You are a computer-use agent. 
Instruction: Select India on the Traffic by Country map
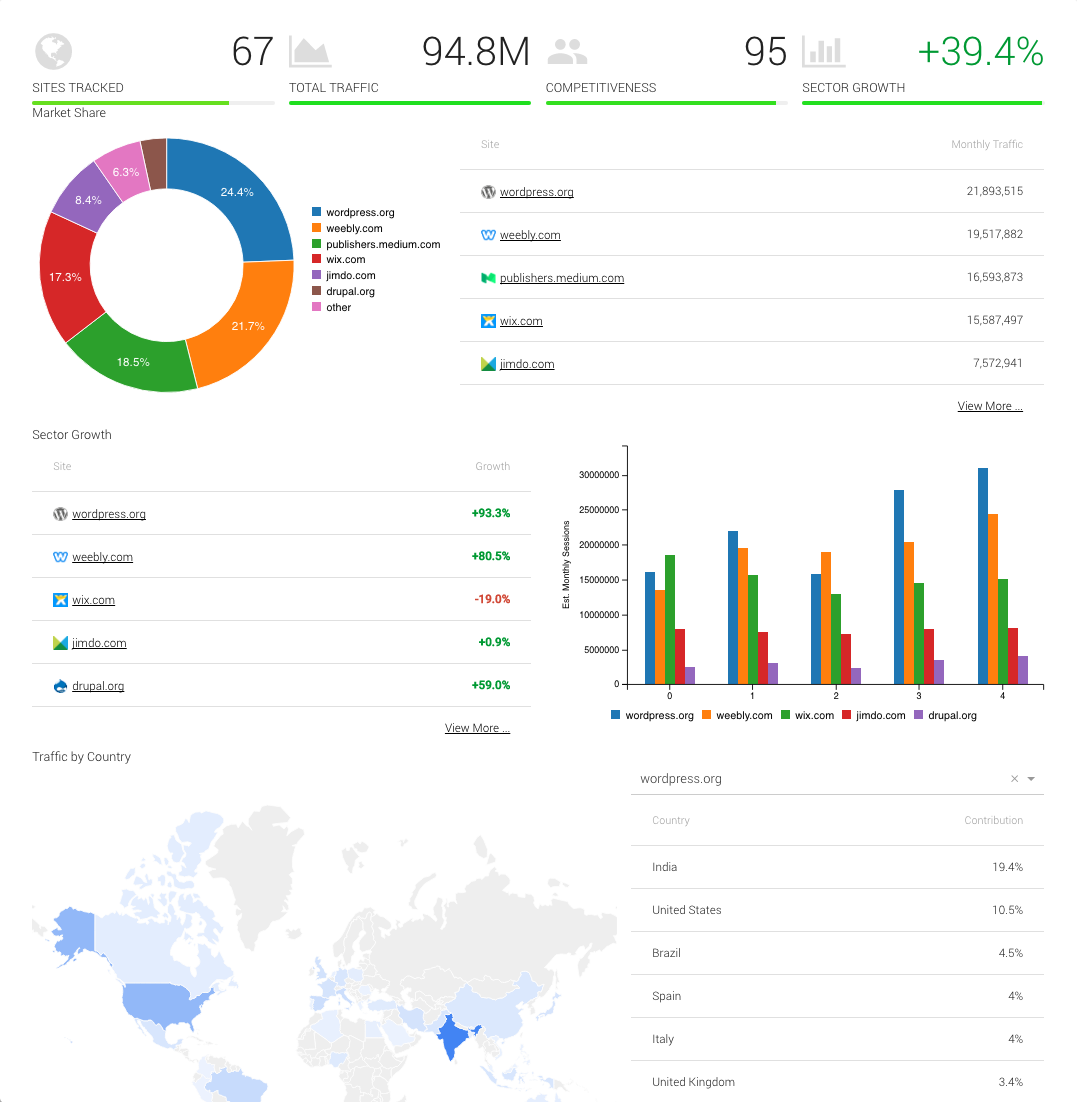point(450,1037)
